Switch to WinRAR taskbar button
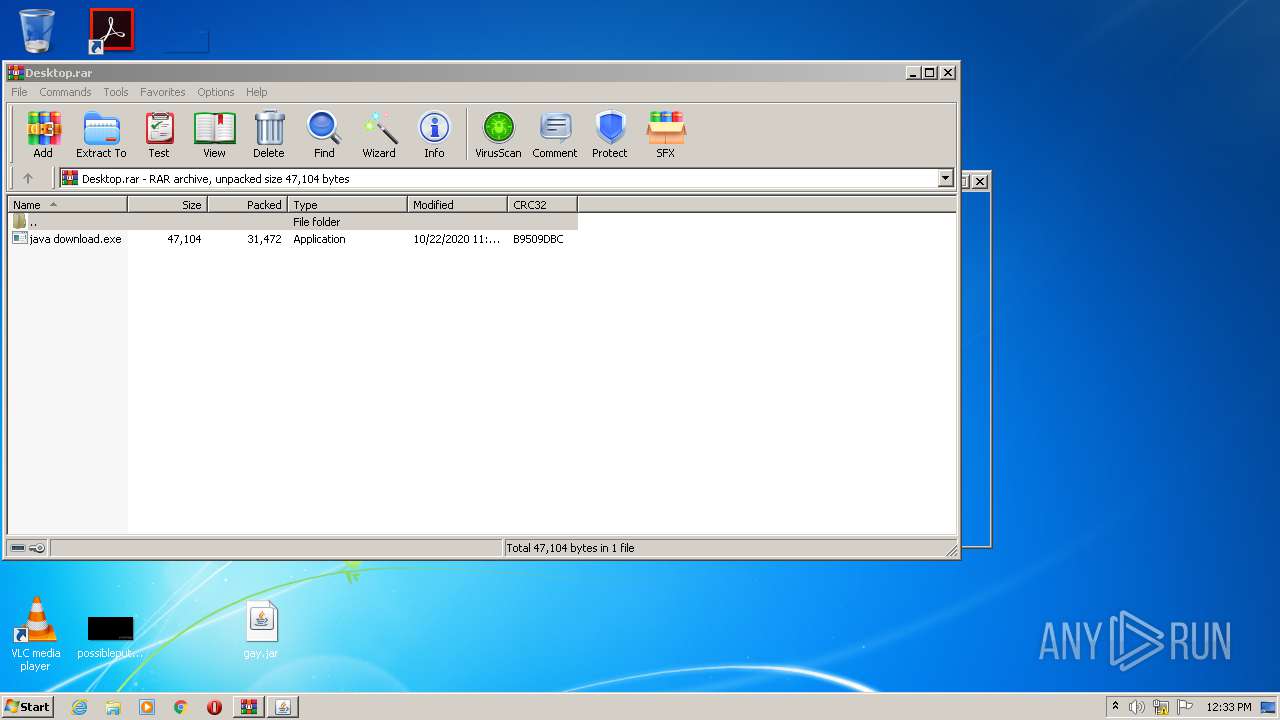 (249, 707)
